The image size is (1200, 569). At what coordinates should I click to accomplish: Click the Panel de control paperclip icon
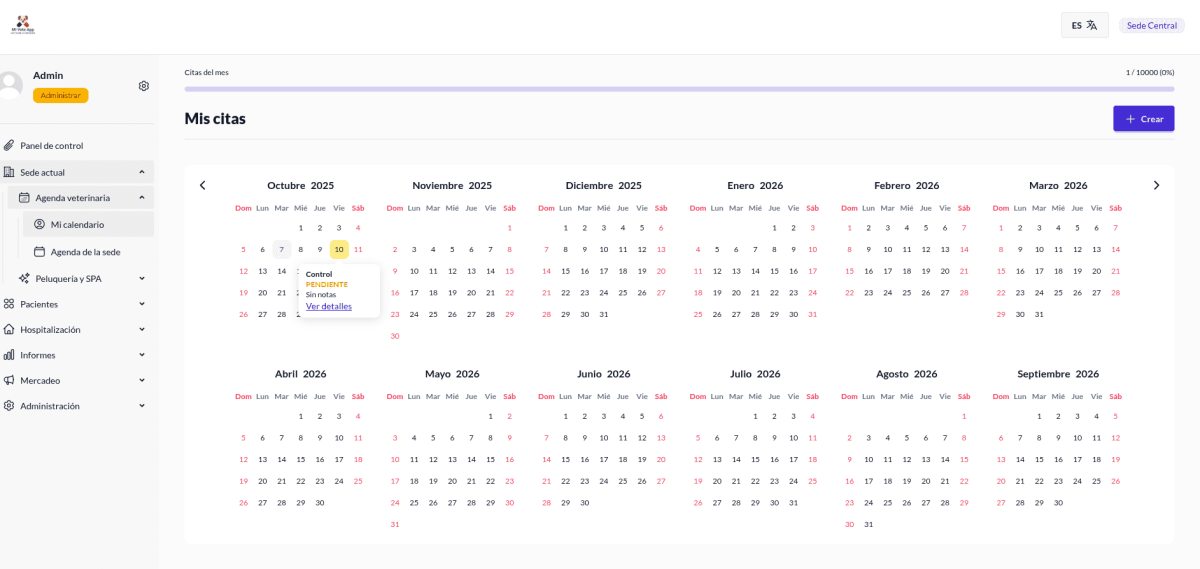pyautogui.click(x=9, y=146)
